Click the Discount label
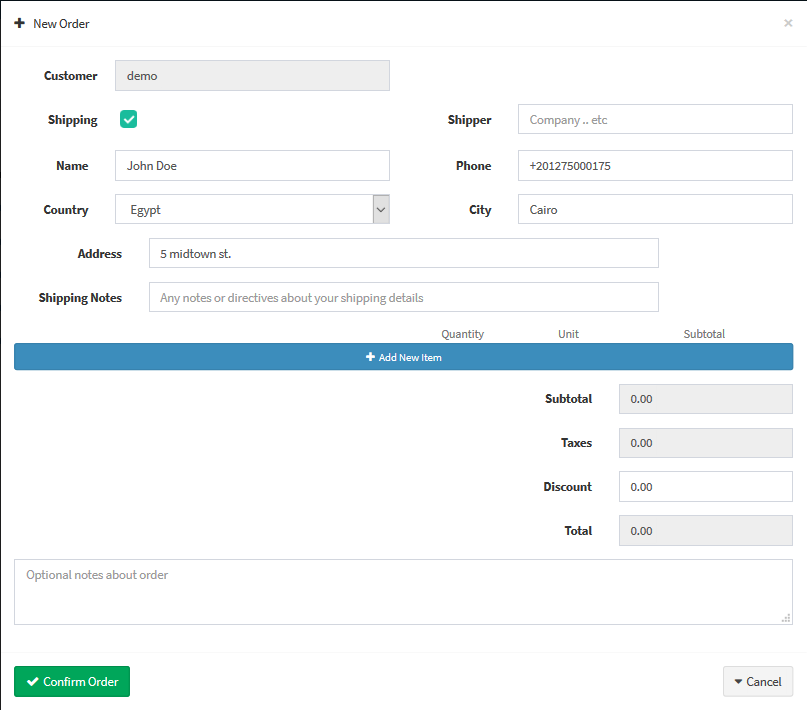This screenshot has width=807, height=710. [x=568, y=487]
